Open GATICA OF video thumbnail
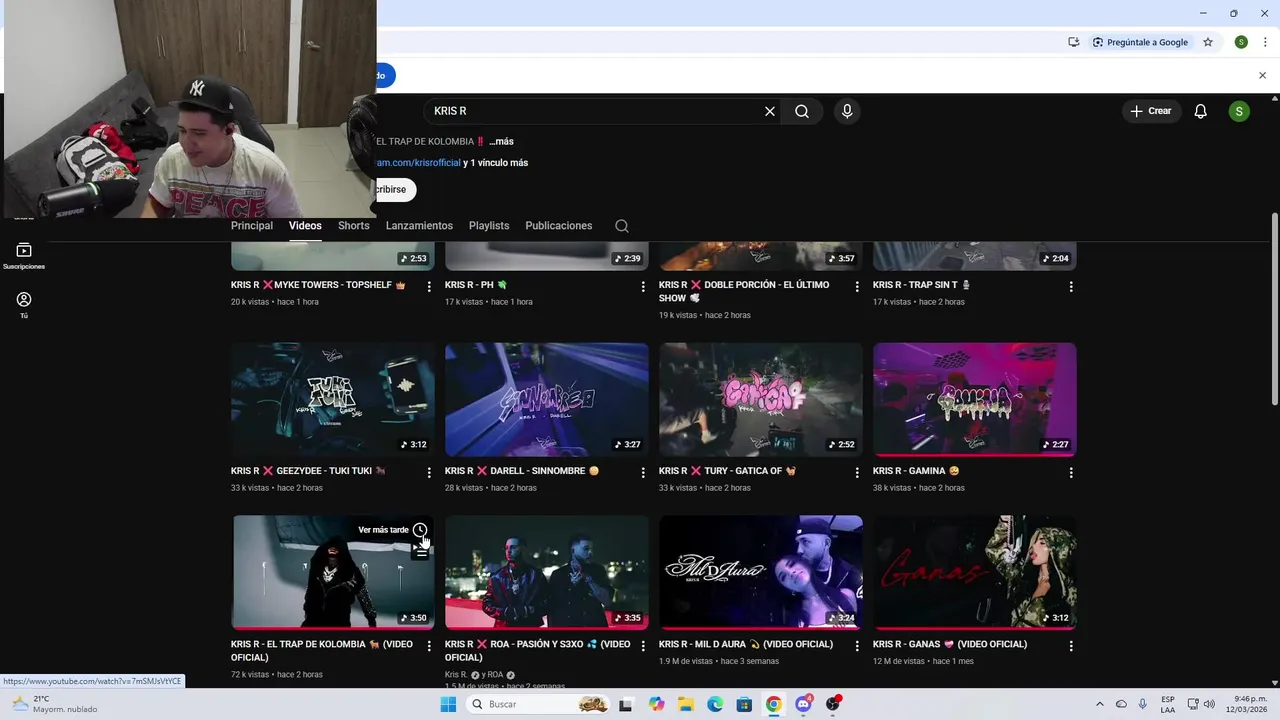This screenshot has width=1280, height=720. (761, 400)
